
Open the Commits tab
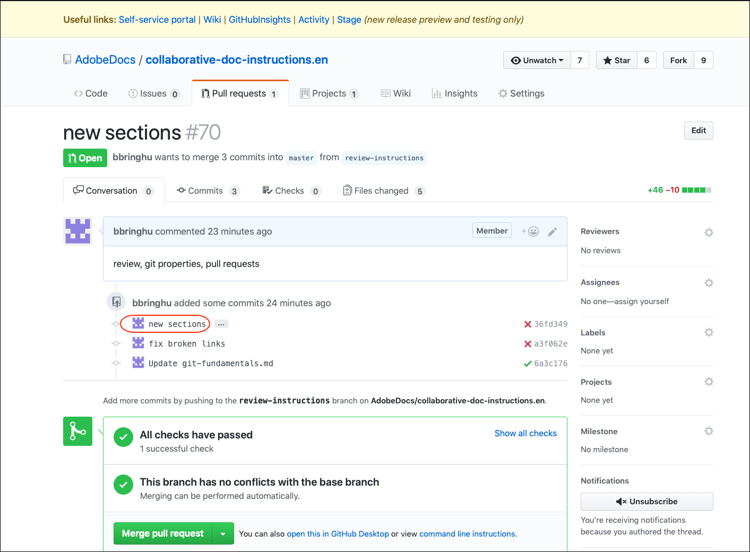(x=207, y=191)
